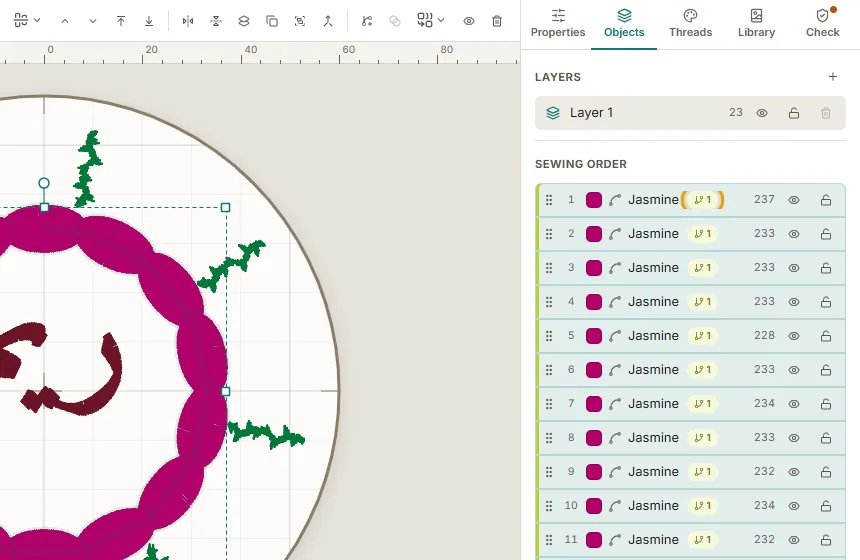Screen dimensions: 860x560
Task: Hide Jasmine object 5 via eye icon
Action: pyautogui.click(x=794, y=336)
